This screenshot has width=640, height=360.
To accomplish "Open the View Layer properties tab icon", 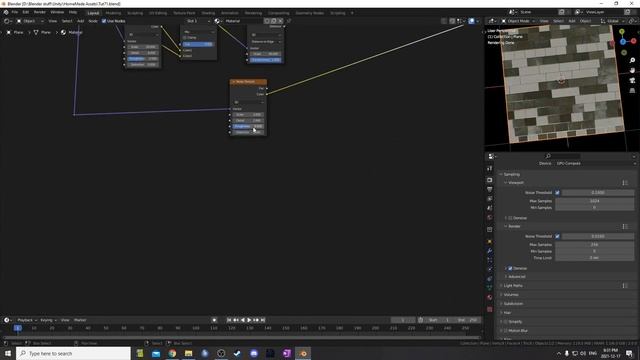I will [490, 199].
